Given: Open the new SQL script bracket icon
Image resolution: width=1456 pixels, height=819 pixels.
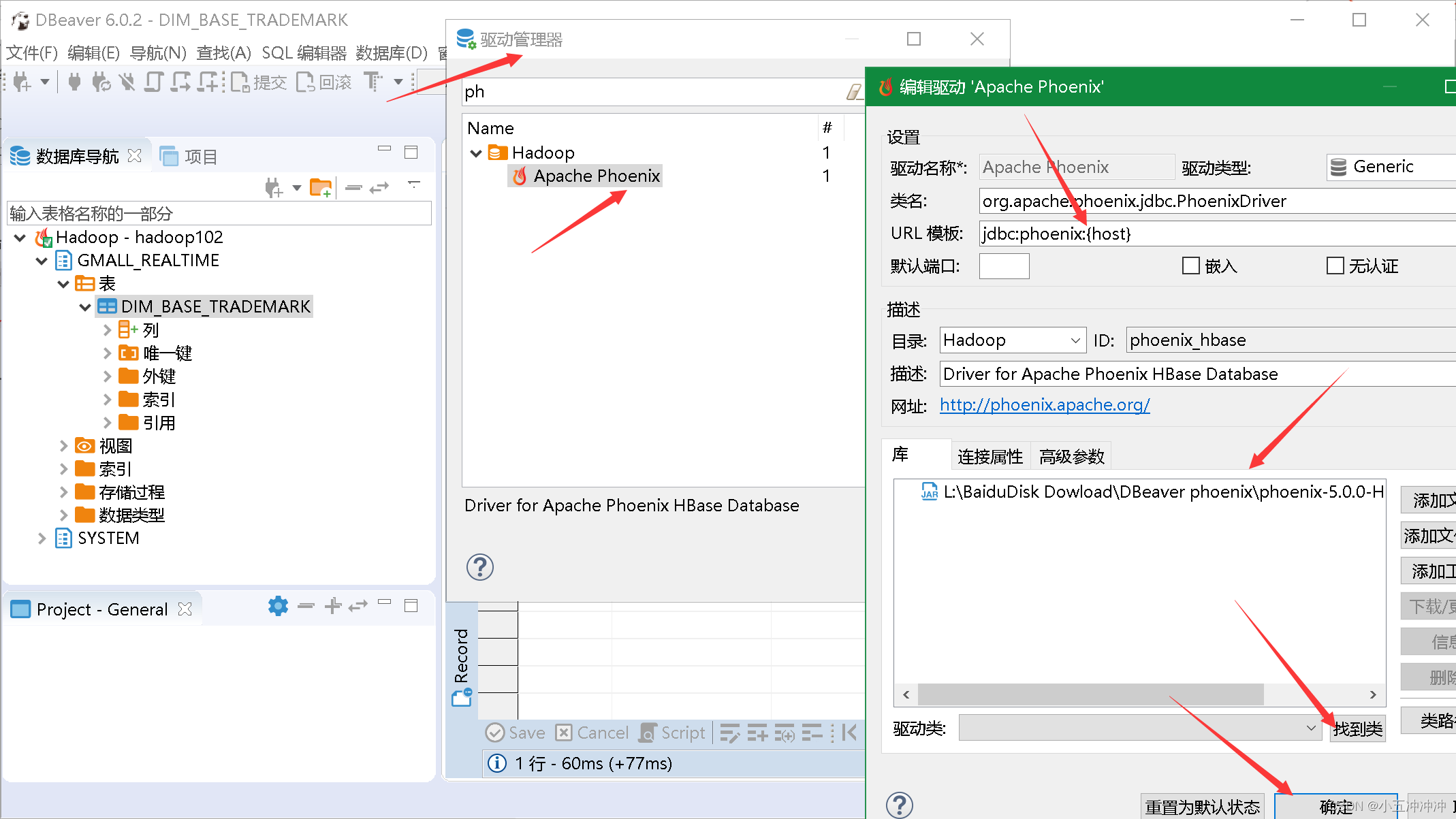Looking at the screenshot, I should click(154, 82).
